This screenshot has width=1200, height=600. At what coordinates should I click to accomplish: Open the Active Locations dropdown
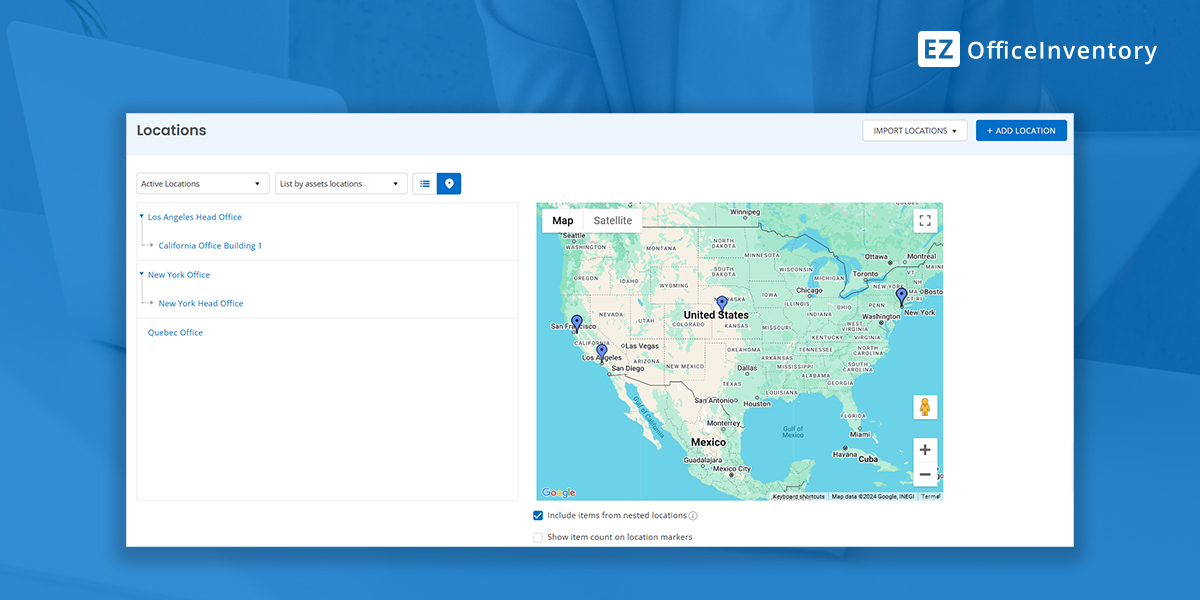point(202,184)
